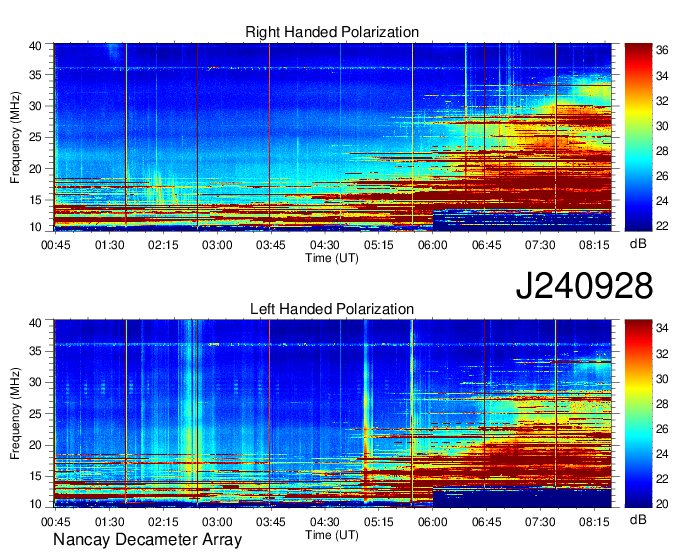Click "Frequency (MHz)" axis label of left-handed plot
680x552 pixels.
15,414
